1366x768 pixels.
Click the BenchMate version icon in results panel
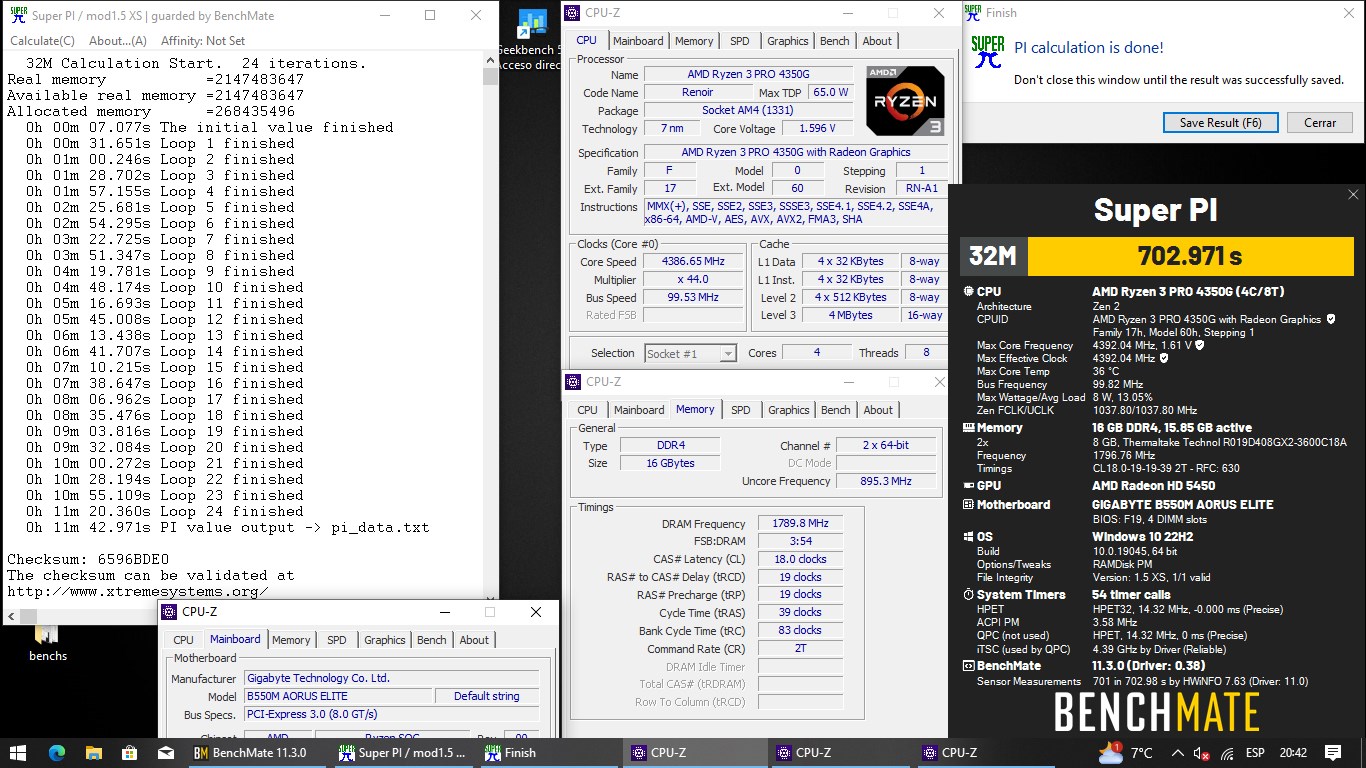[968, 666]
